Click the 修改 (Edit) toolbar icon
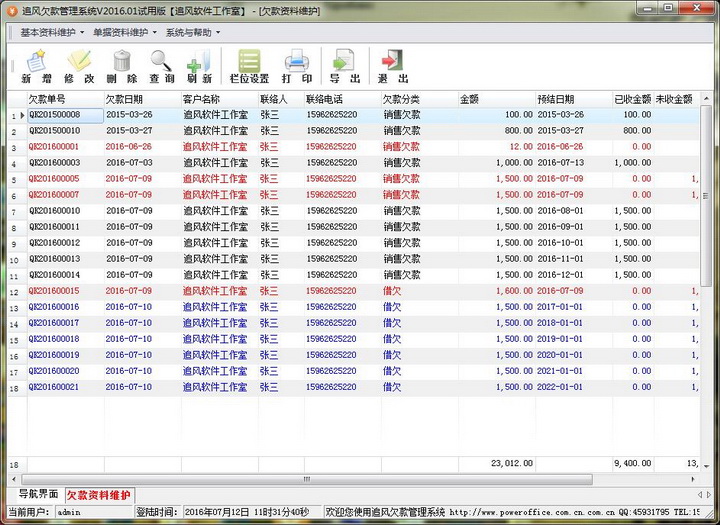The width and height of the screenshot is (720, 525). [x=79, y=66]
